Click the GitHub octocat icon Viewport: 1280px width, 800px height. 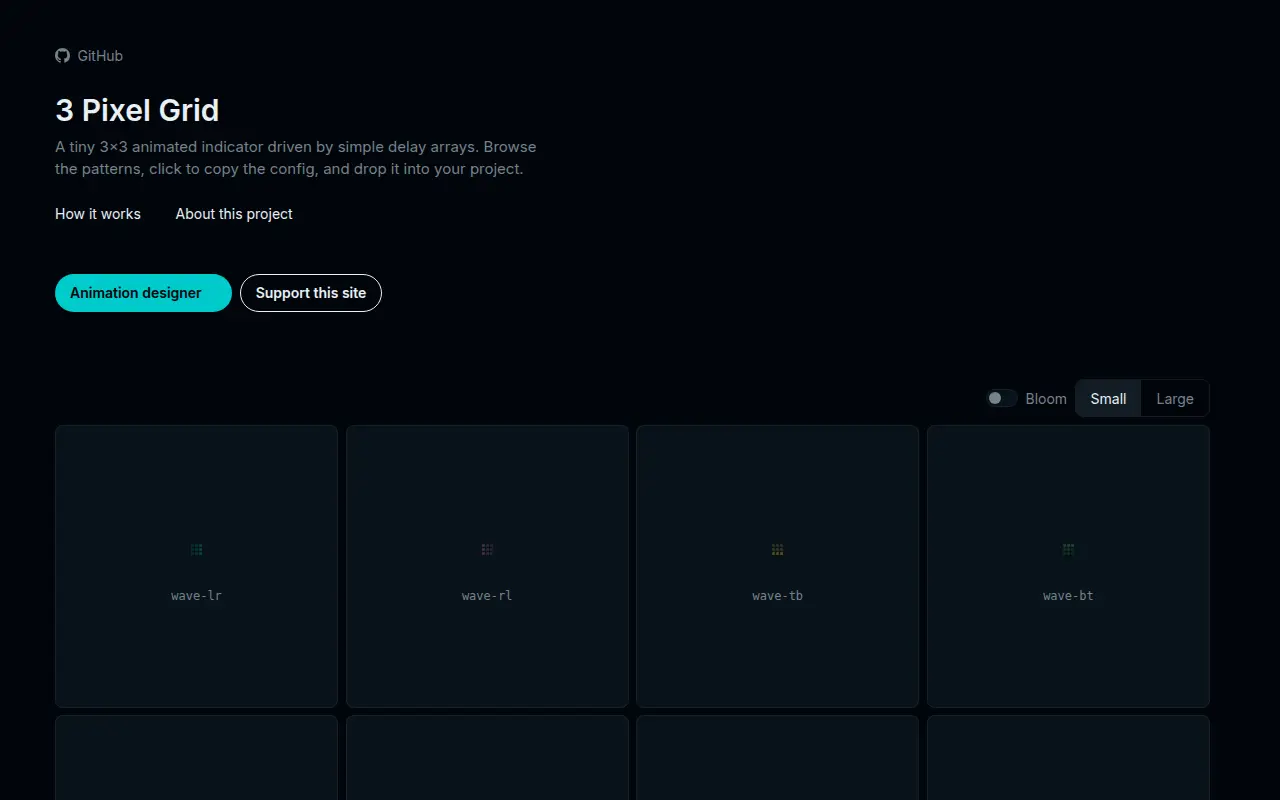pos(62,56)
